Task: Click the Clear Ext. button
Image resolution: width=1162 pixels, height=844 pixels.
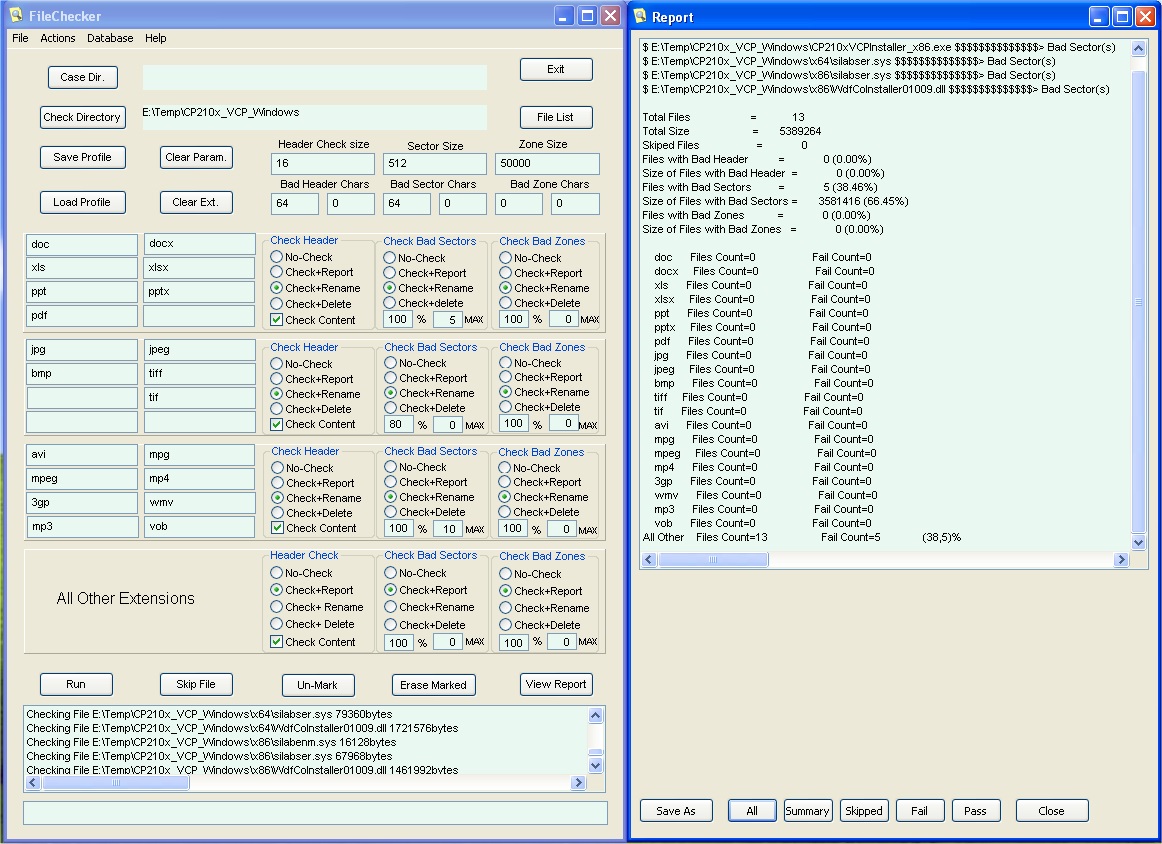Action: 196,202
